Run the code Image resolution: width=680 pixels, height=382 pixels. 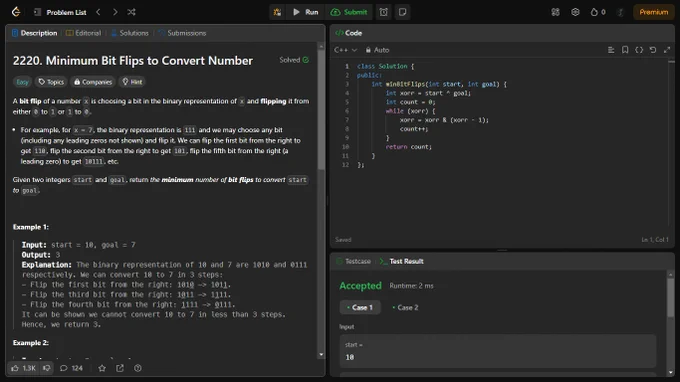(x=306, y=12)
